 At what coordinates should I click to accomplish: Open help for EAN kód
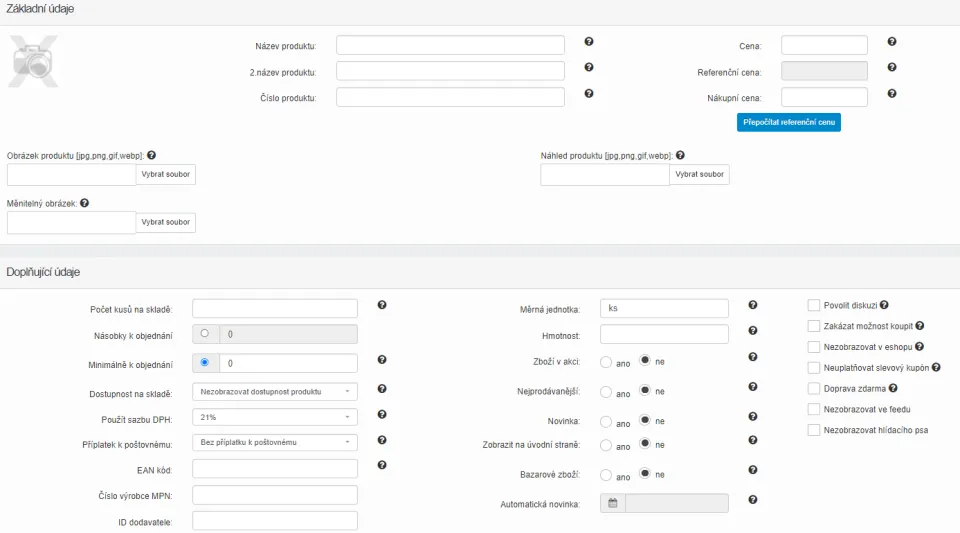[x=381, y=465]
